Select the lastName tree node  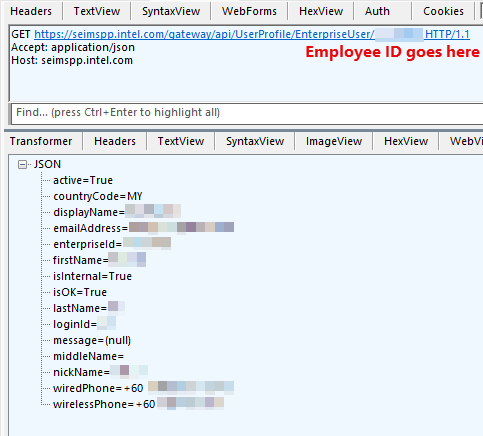[89, 308]
